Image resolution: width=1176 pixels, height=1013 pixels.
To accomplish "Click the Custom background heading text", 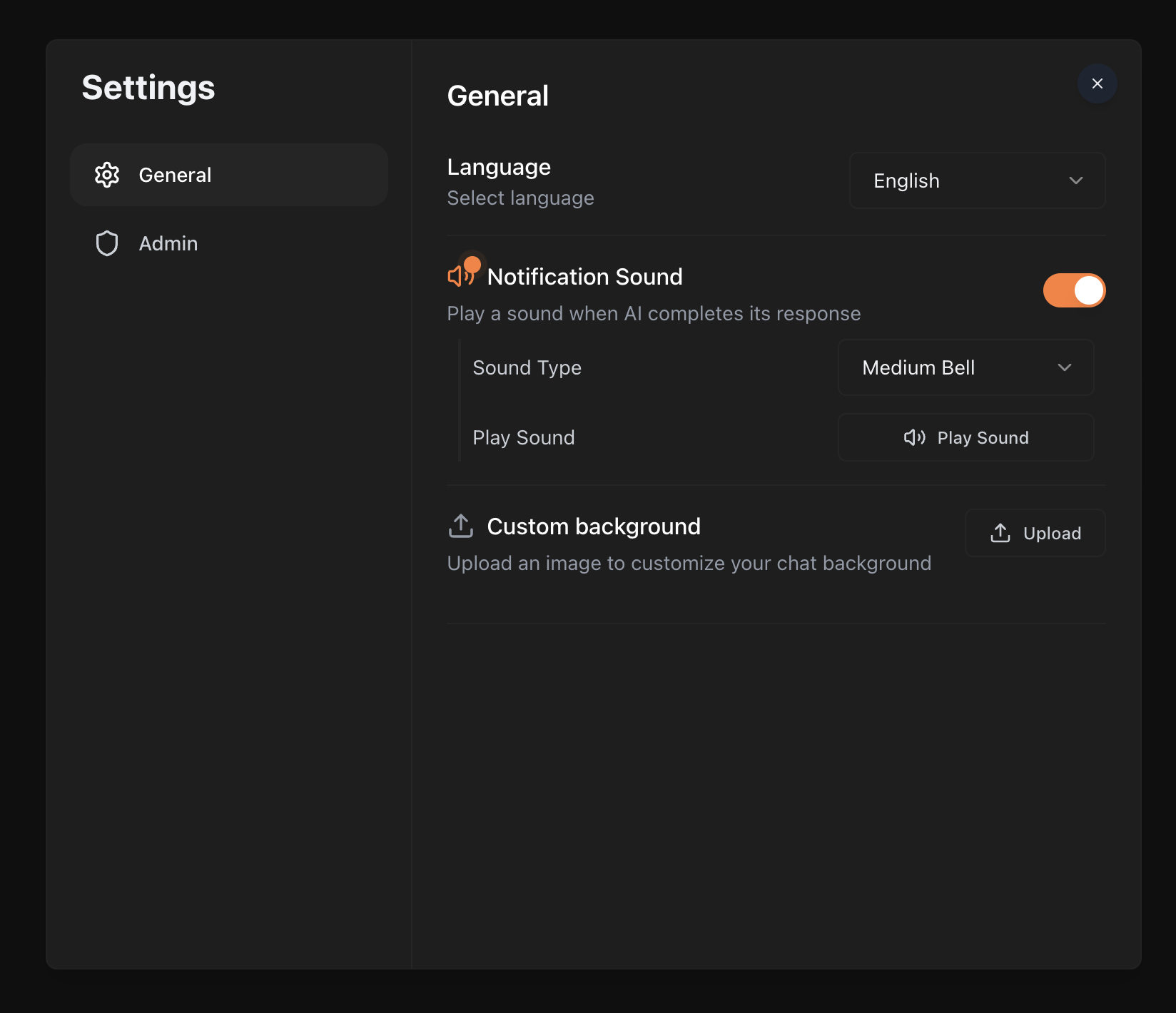I will tap(593, 526).
